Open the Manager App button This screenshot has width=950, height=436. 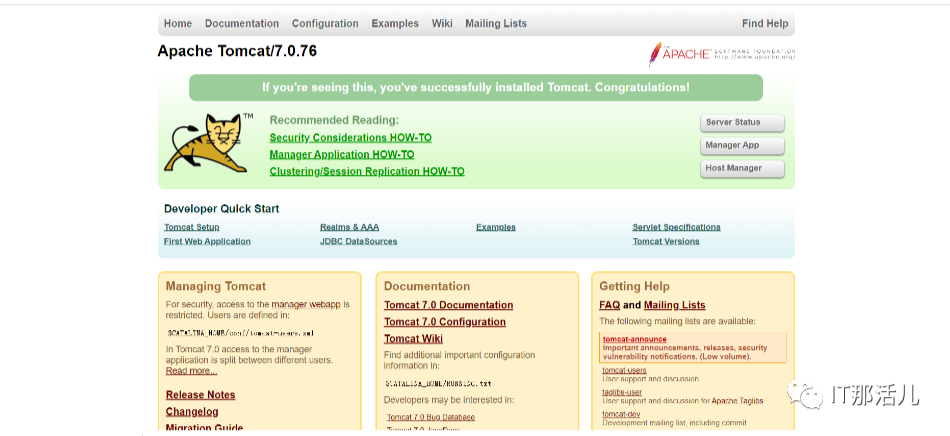pos(742,145)
